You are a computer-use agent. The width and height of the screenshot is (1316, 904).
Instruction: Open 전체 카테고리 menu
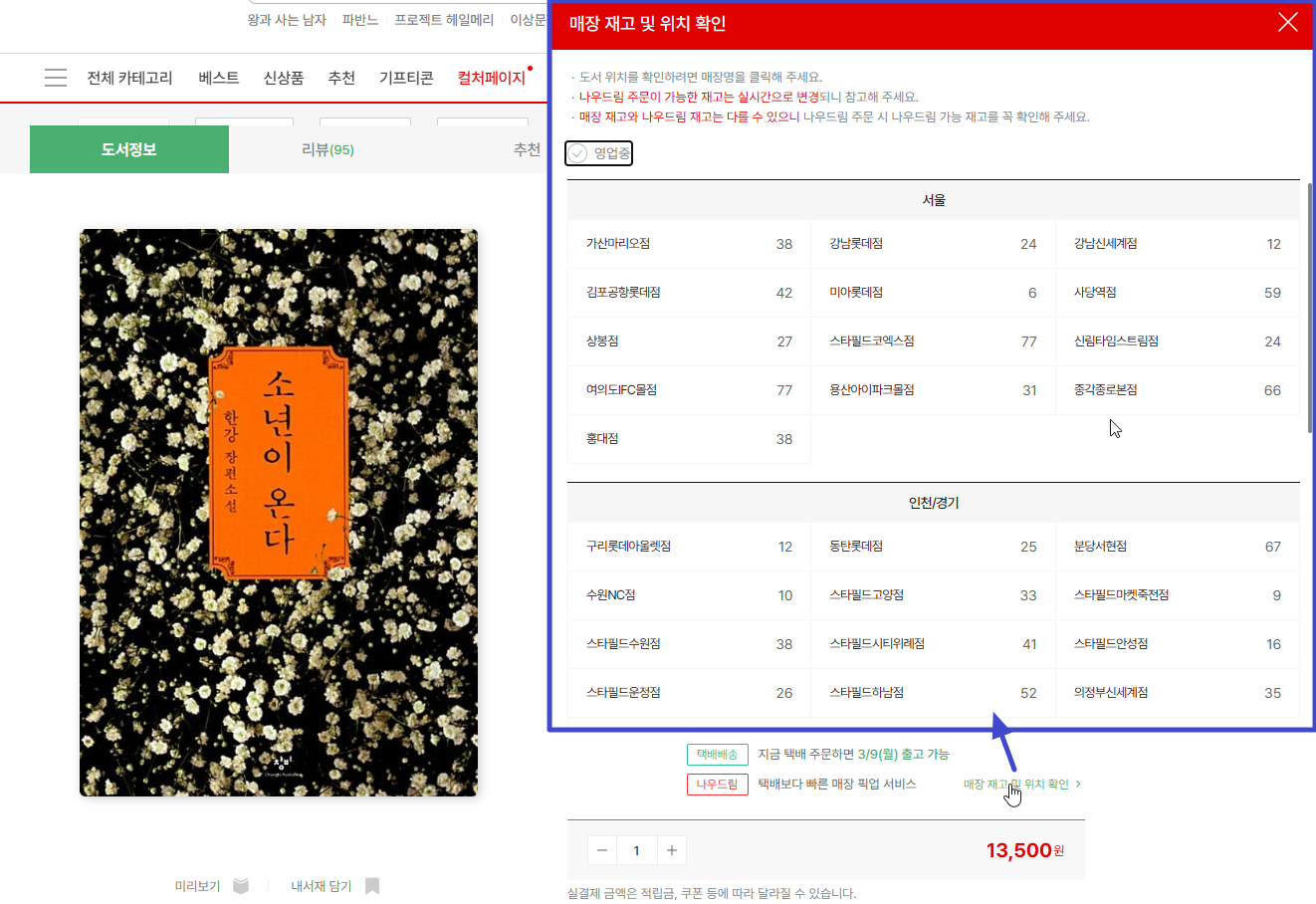[x=129, y=78]
